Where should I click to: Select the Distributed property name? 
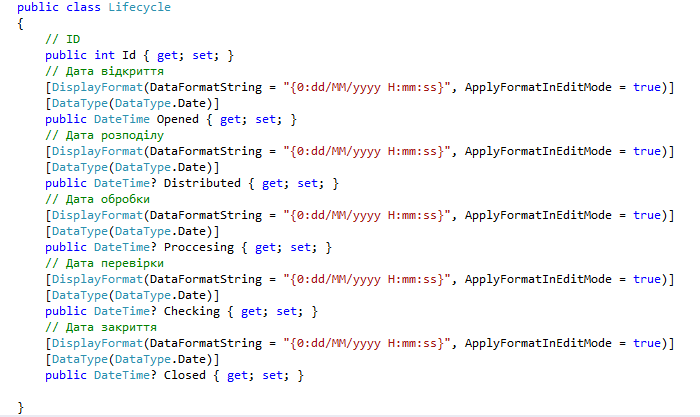pyautogui.click(x=202, y=183)
